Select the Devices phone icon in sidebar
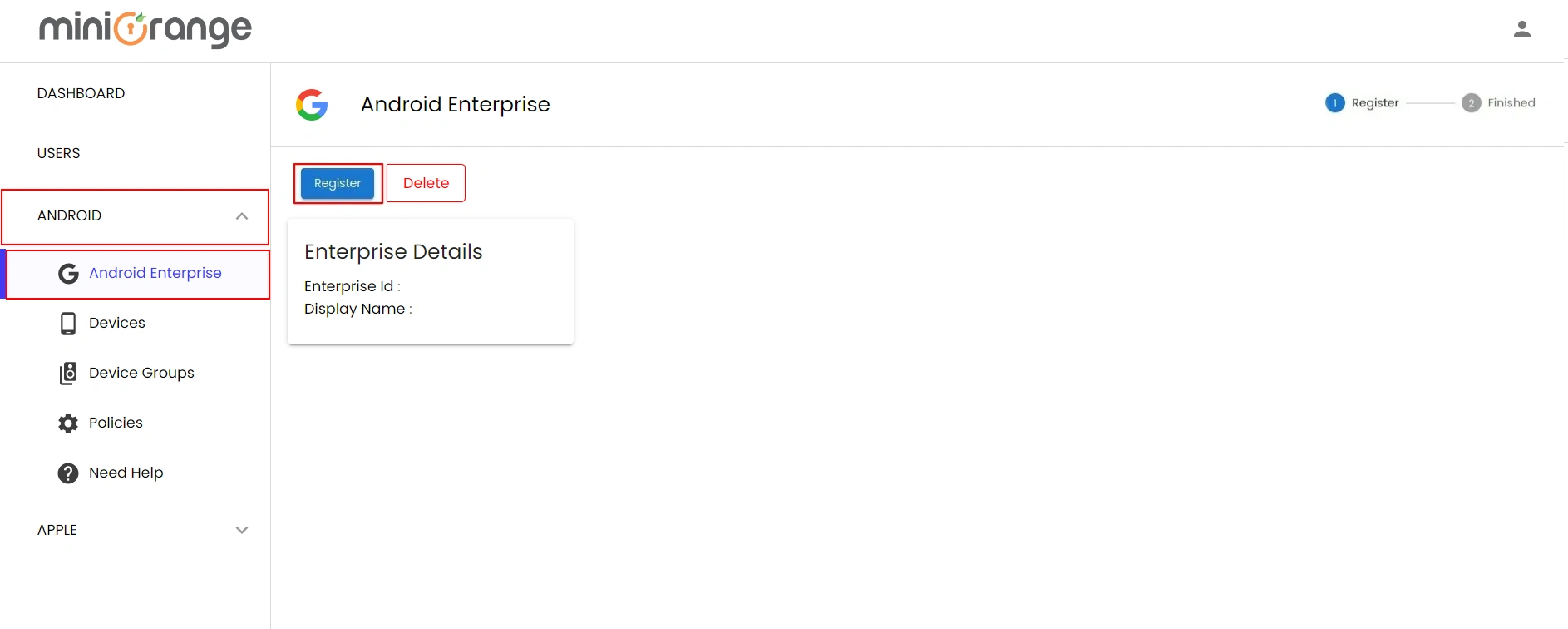The image size is (1568, 629). tap(67, 323)
